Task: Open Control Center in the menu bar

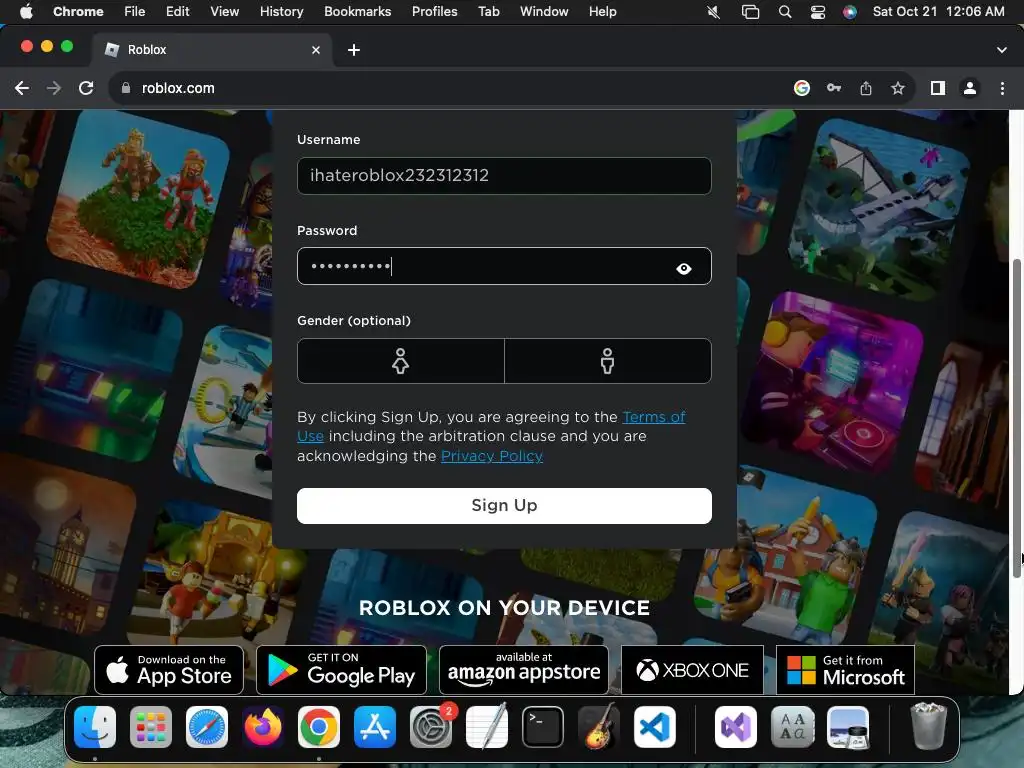Action: pyautogui.click(x=818, y=12)
